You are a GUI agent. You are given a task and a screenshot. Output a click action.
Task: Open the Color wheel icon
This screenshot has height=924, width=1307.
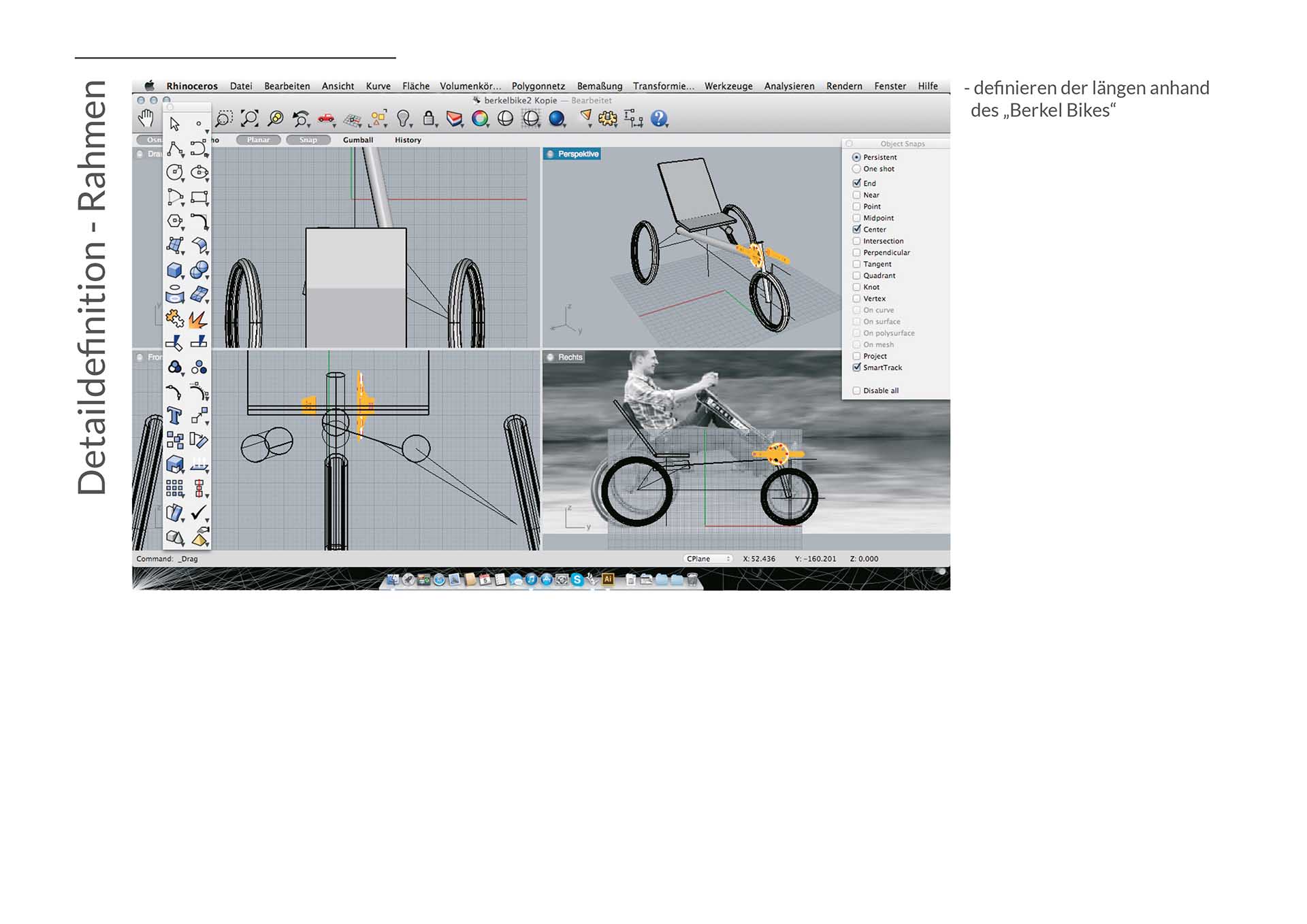click(480, 118)
